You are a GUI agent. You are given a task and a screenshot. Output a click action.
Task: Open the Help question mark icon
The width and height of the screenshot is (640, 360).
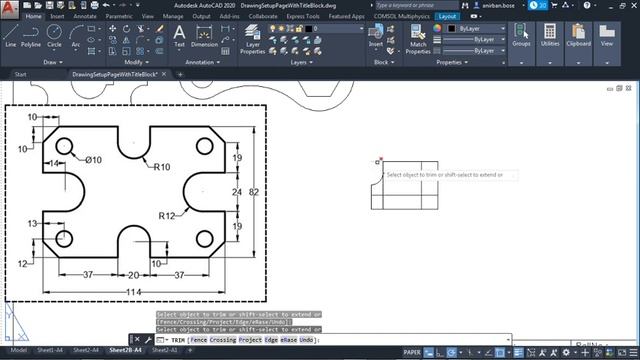587,5
